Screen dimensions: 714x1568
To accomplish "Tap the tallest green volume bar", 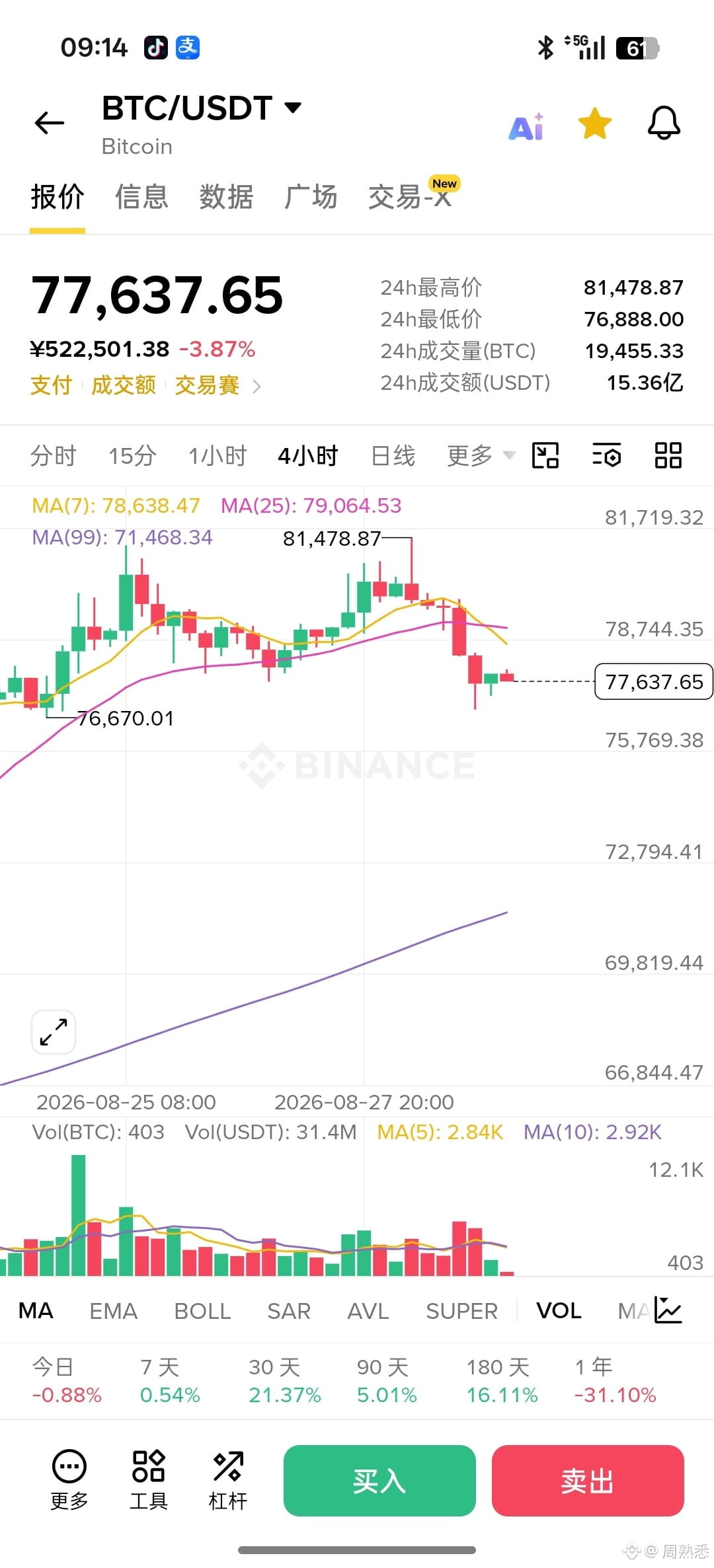I will point(78,1215).
